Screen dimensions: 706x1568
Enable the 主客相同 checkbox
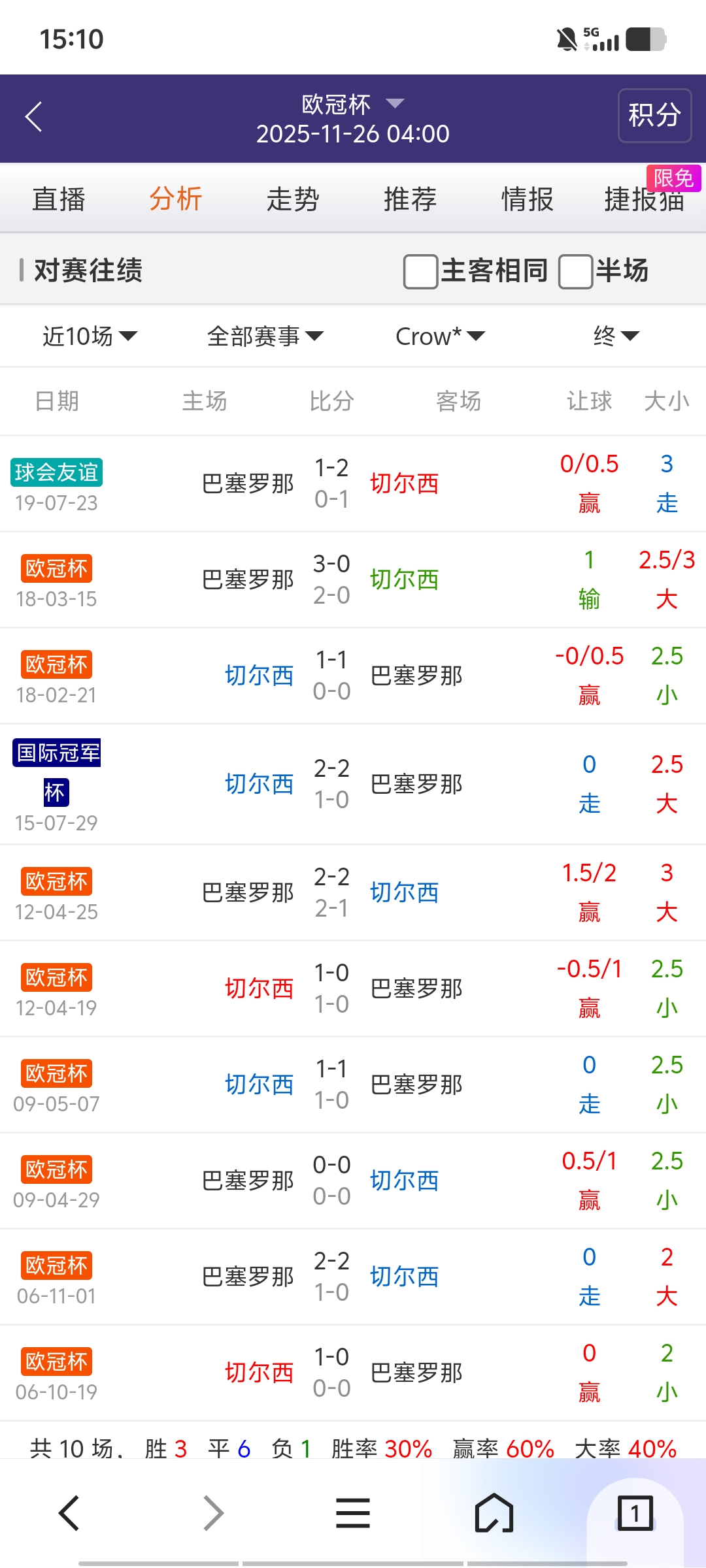click(421, 271)
